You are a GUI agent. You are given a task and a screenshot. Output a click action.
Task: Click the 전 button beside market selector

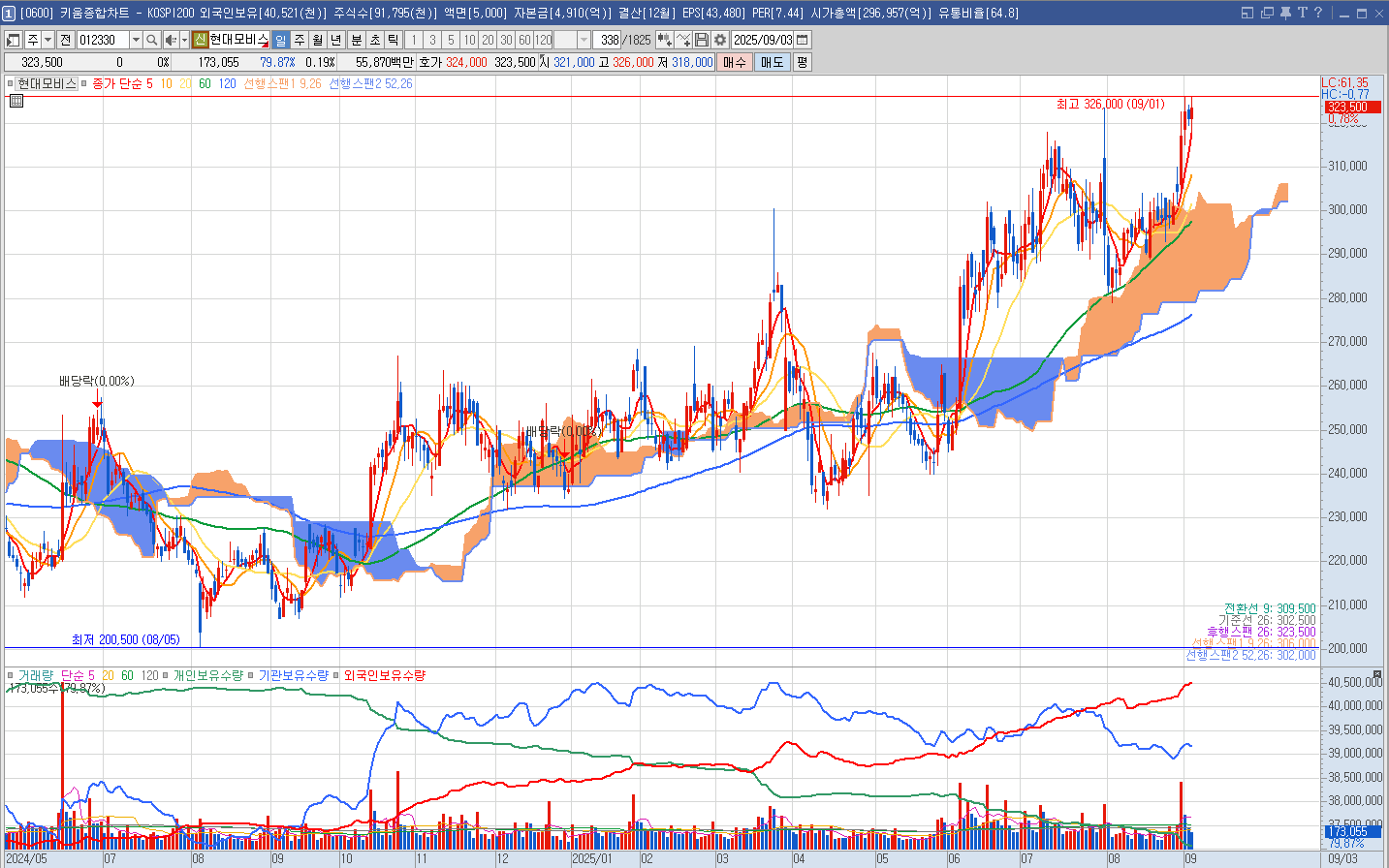[65, 40]
